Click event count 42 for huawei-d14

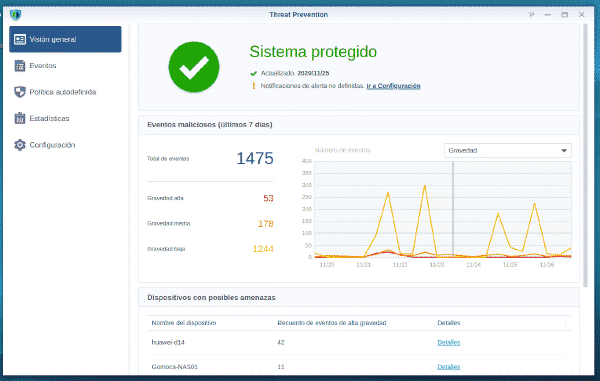(281, 342)
